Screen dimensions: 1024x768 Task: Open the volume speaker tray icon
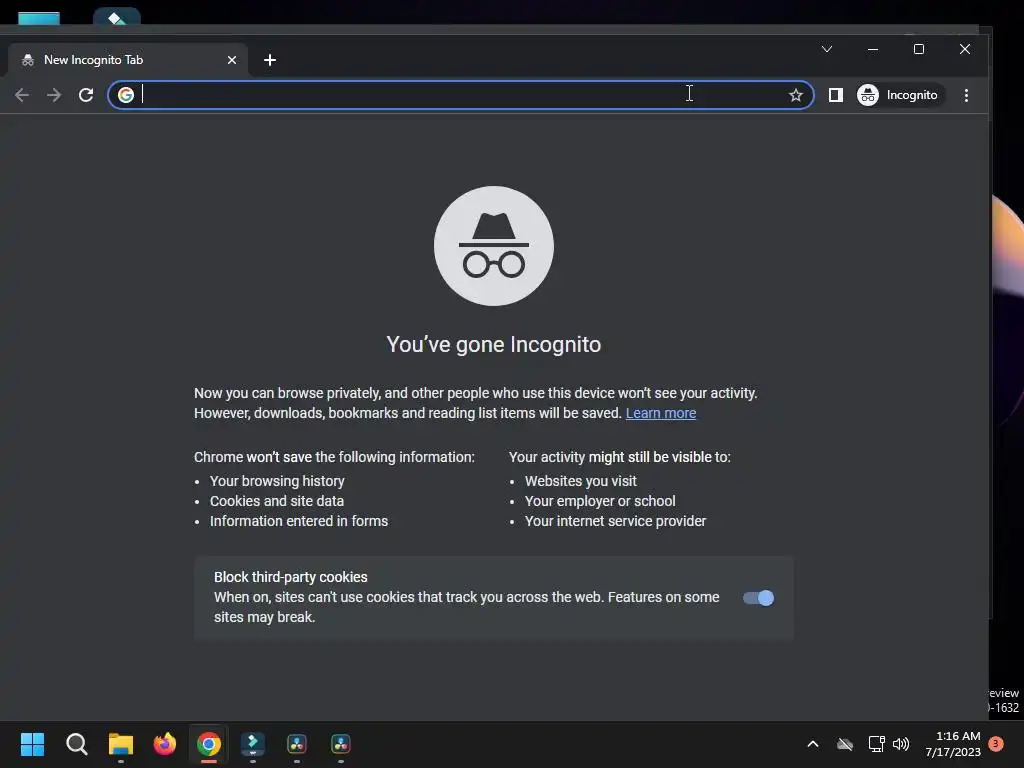point(901,744)
